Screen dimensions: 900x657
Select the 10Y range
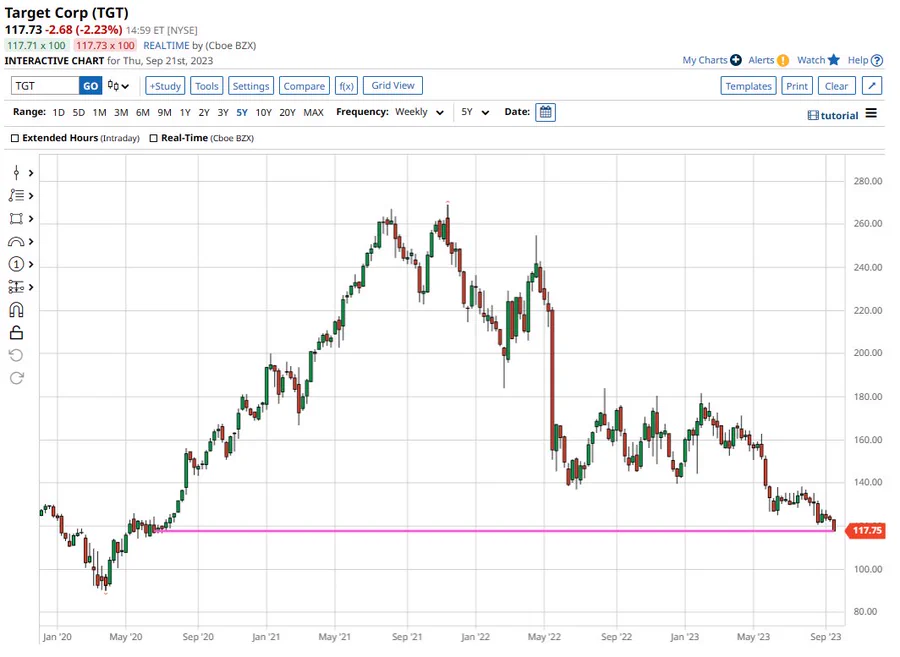click(263, 112)
